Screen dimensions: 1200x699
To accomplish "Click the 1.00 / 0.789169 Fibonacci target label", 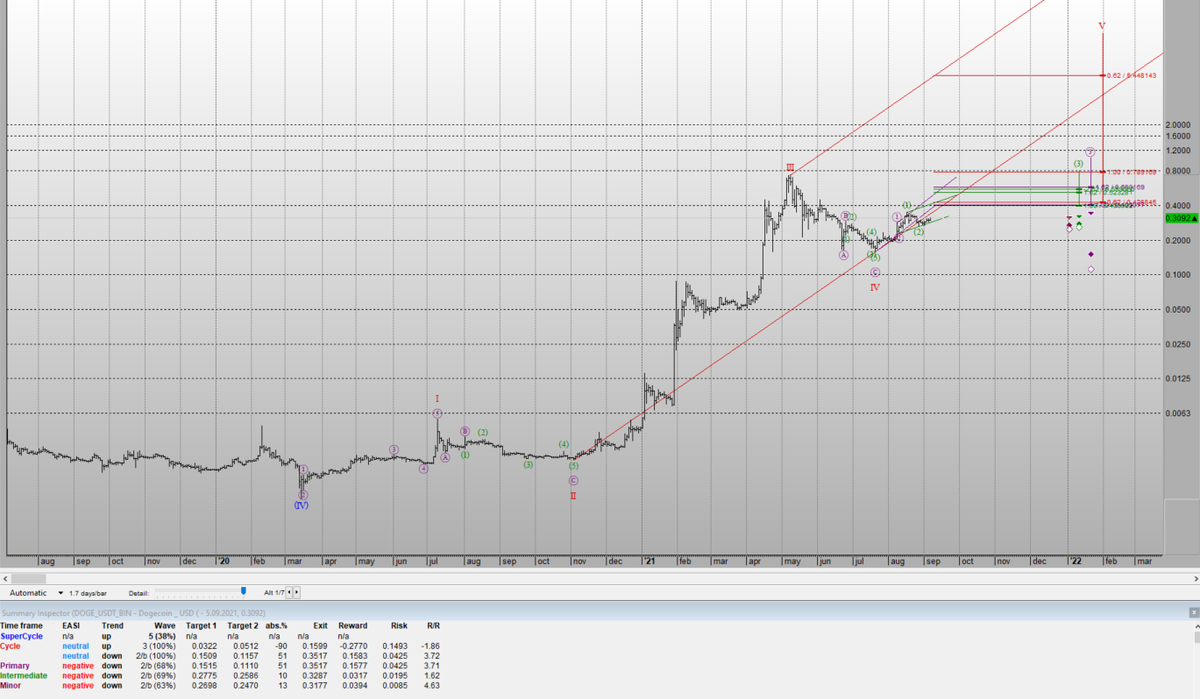I will pyautogui.click(x=1132, y=171).
